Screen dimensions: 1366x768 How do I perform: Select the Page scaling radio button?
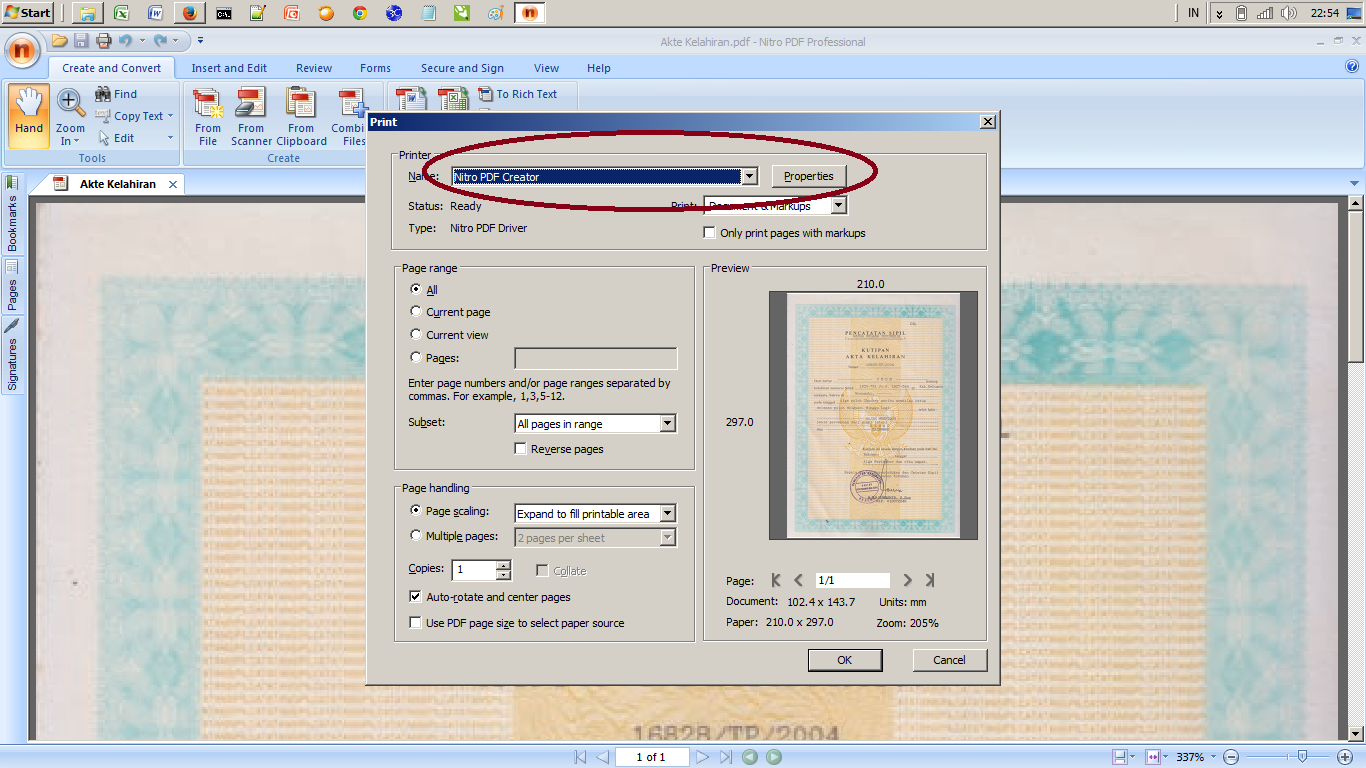[x=416, y=510]
